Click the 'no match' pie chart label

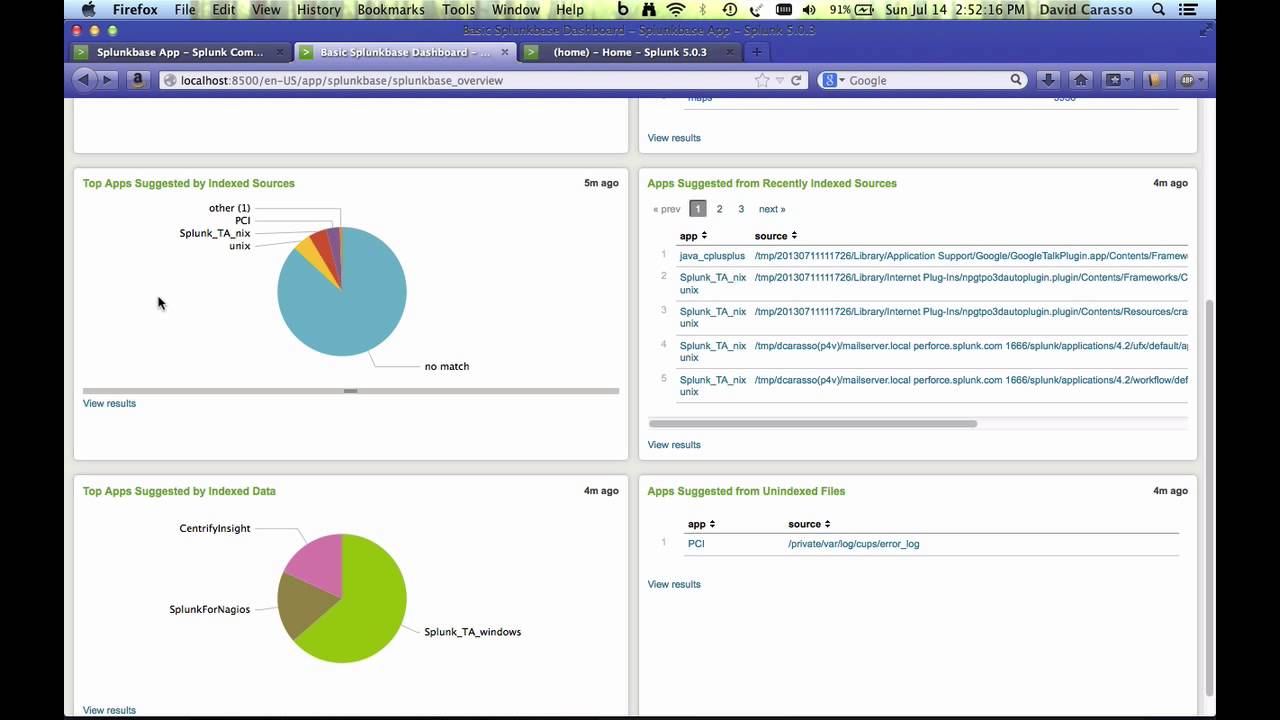coord(447,366)
